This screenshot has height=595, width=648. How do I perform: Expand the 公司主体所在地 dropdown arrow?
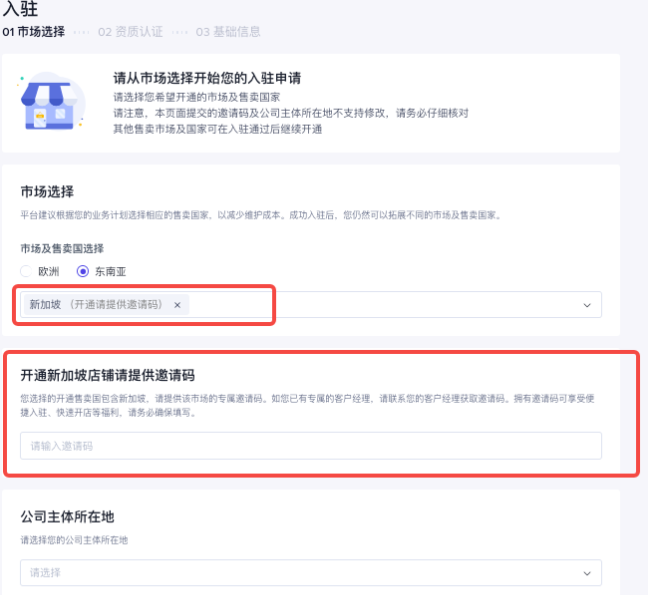pyautogui.click(x=587, y=573)
